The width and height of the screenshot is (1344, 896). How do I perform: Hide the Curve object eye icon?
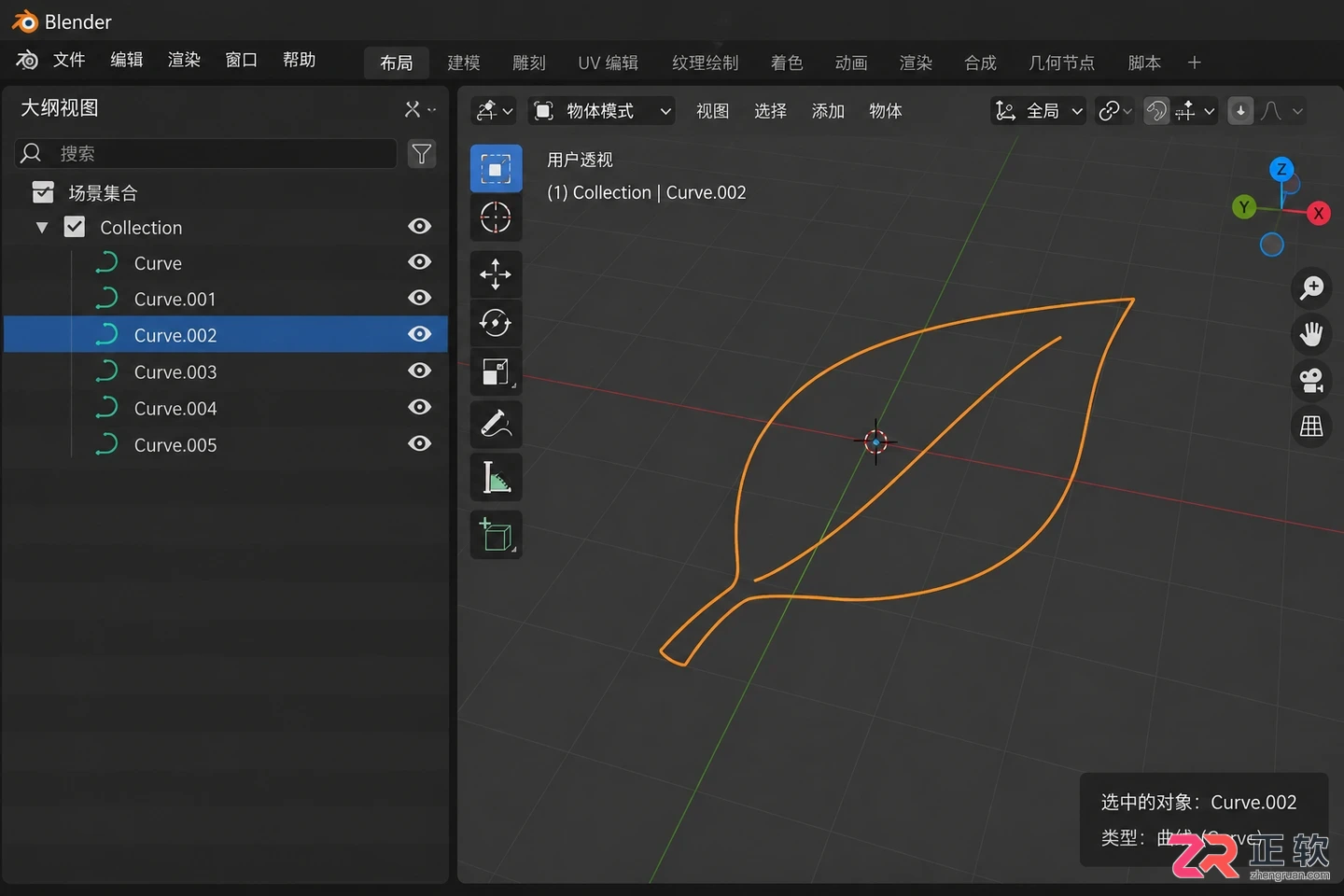pos(420,262)
